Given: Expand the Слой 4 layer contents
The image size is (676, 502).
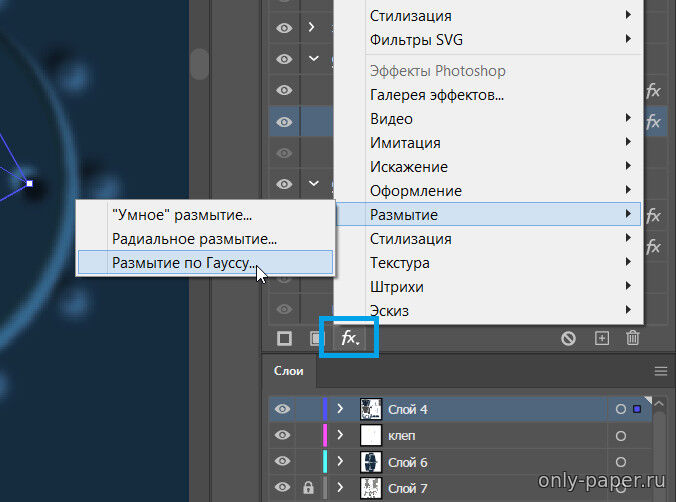Looking at the screenshot, I should 340,409.
